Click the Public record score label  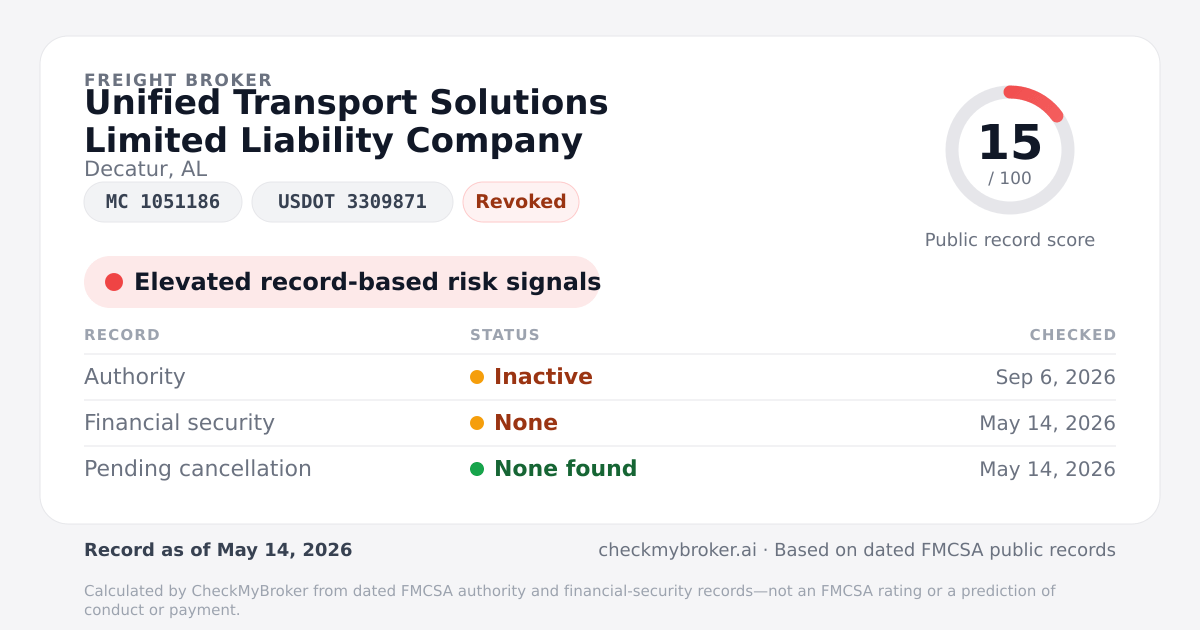(1010, 240)
